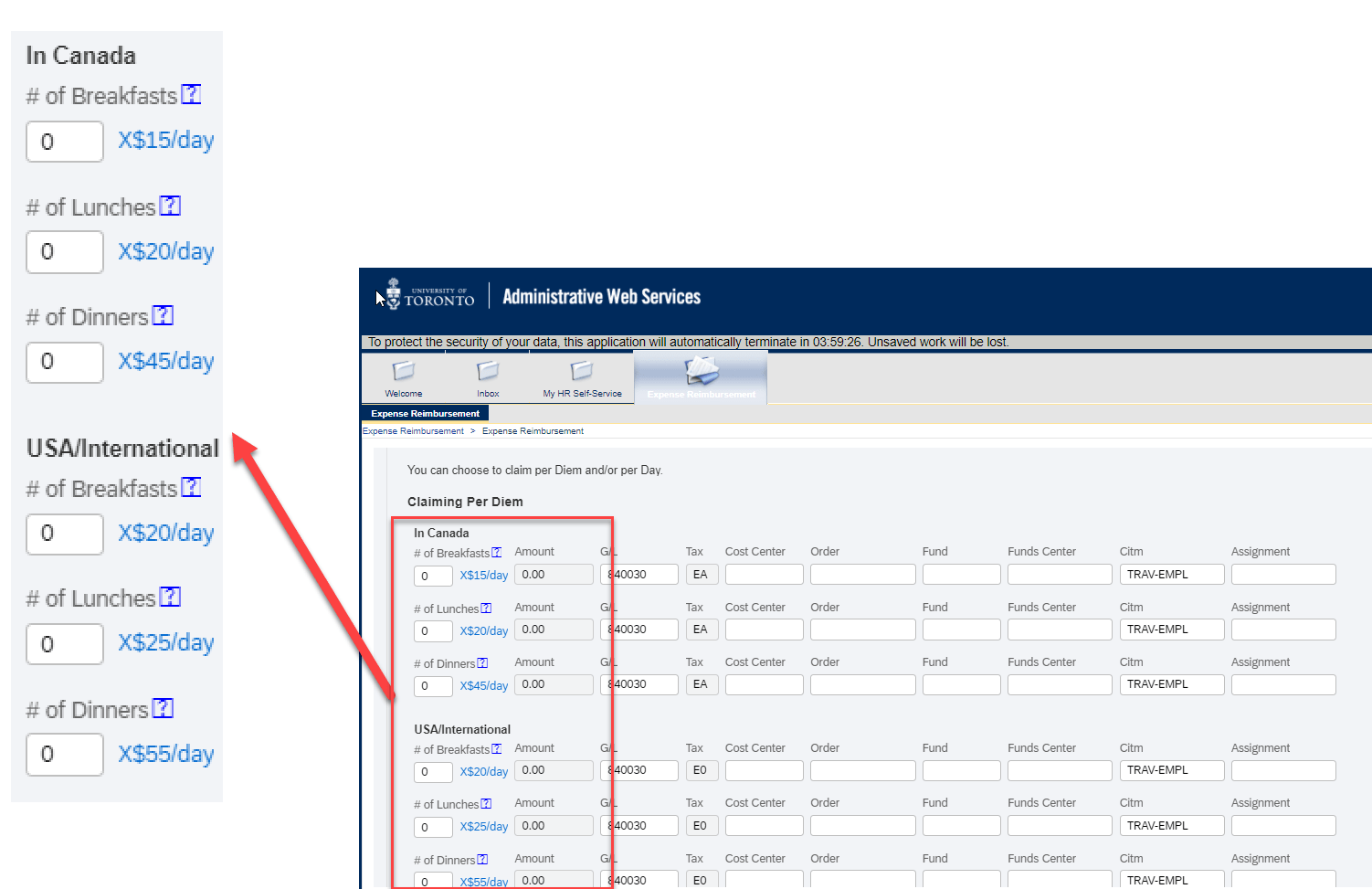Viewport: 1372px width, 889px height.
Task: Open the Welcome tab icon
Action: pos(403,371)
